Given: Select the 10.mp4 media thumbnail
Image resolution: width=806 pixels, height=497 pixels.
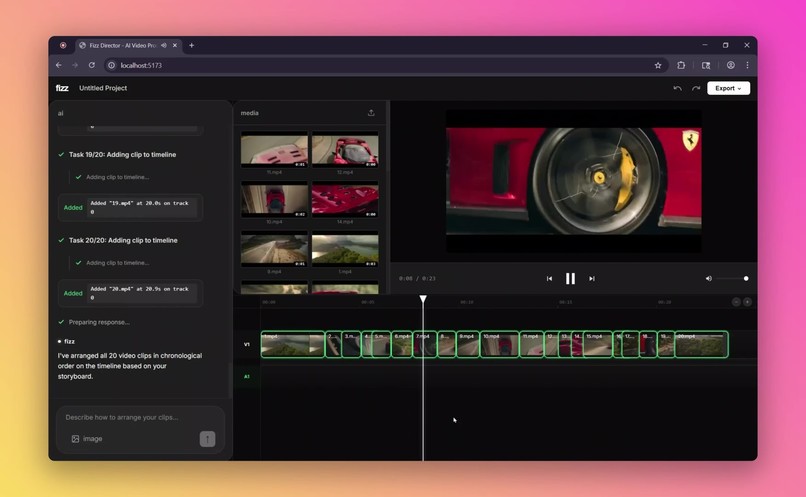Looking at the screenshot, I should (274, 199).
